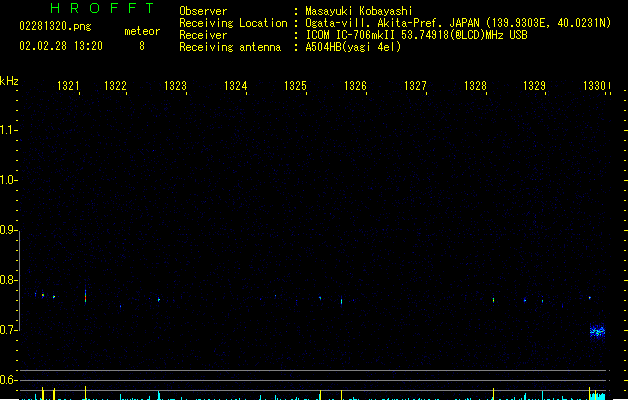This screenshot has height=400, width=629.
Task: Click the HROFFT title text
Action: coord(102,8)
